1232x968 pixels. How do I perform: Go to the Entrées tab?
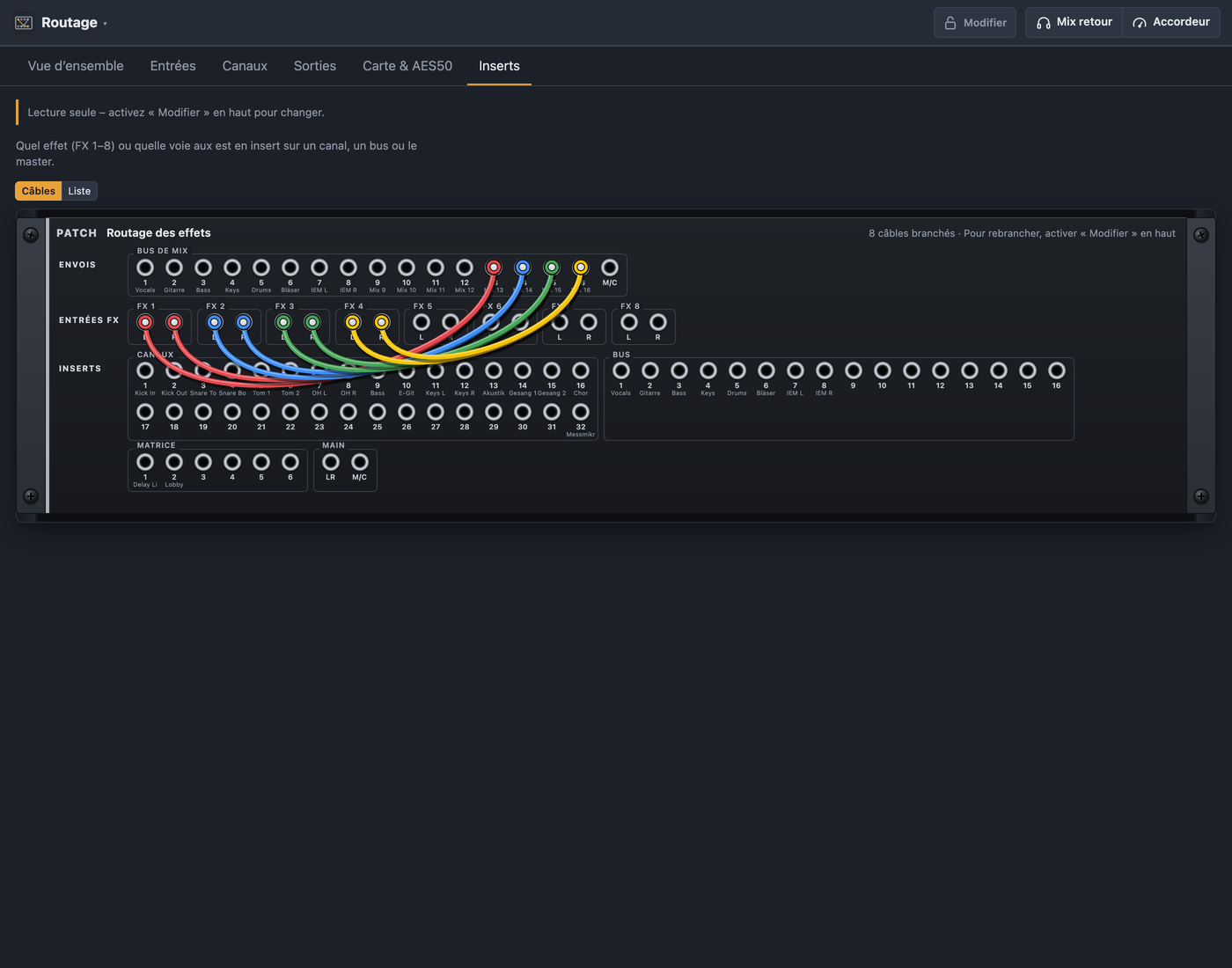point(173,66)
